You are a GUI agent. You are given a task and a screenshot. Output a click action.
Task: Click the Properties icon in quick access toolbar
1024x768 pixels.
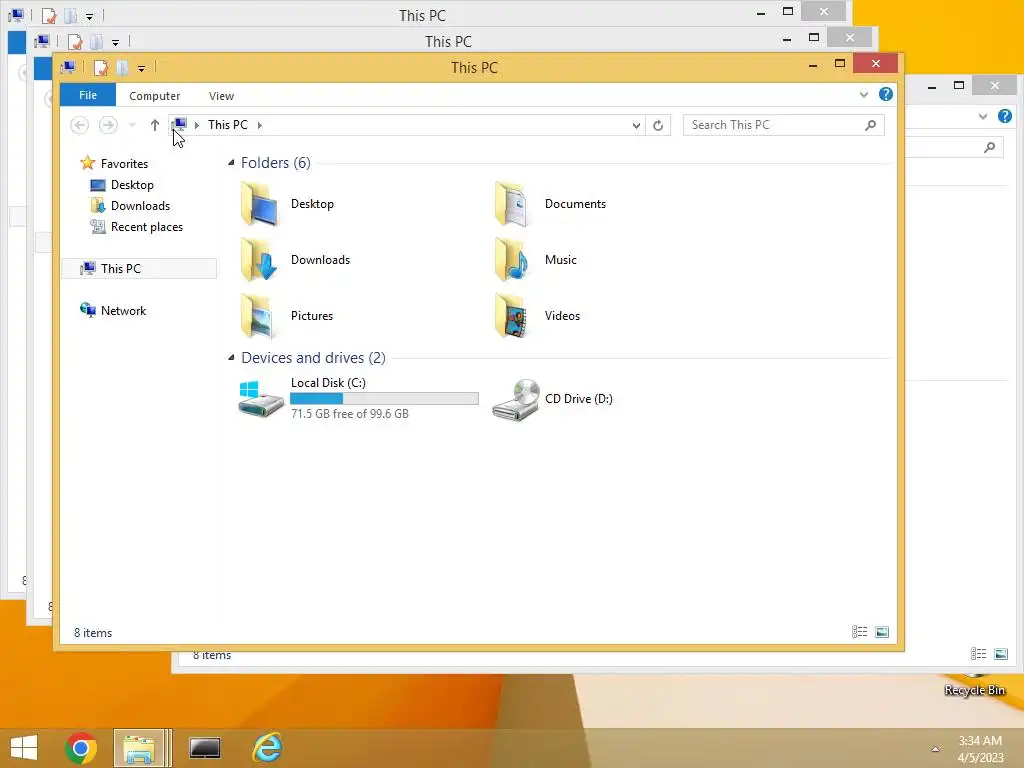101,68
